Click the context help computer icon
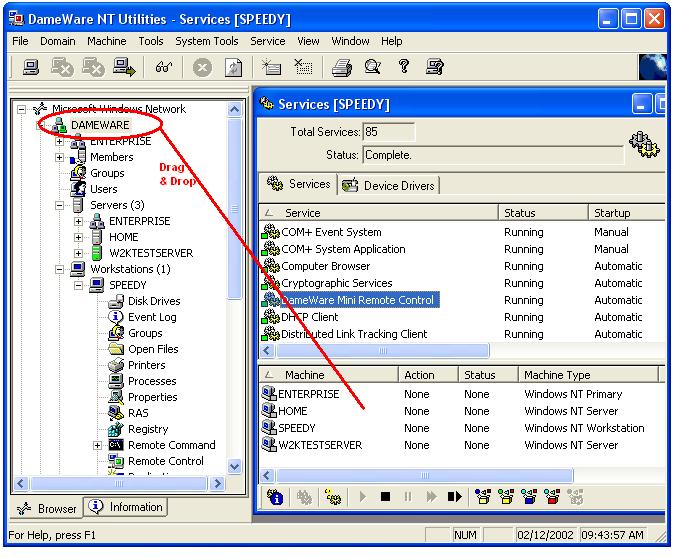The image size is (680, 558). (x=435, y=67)
